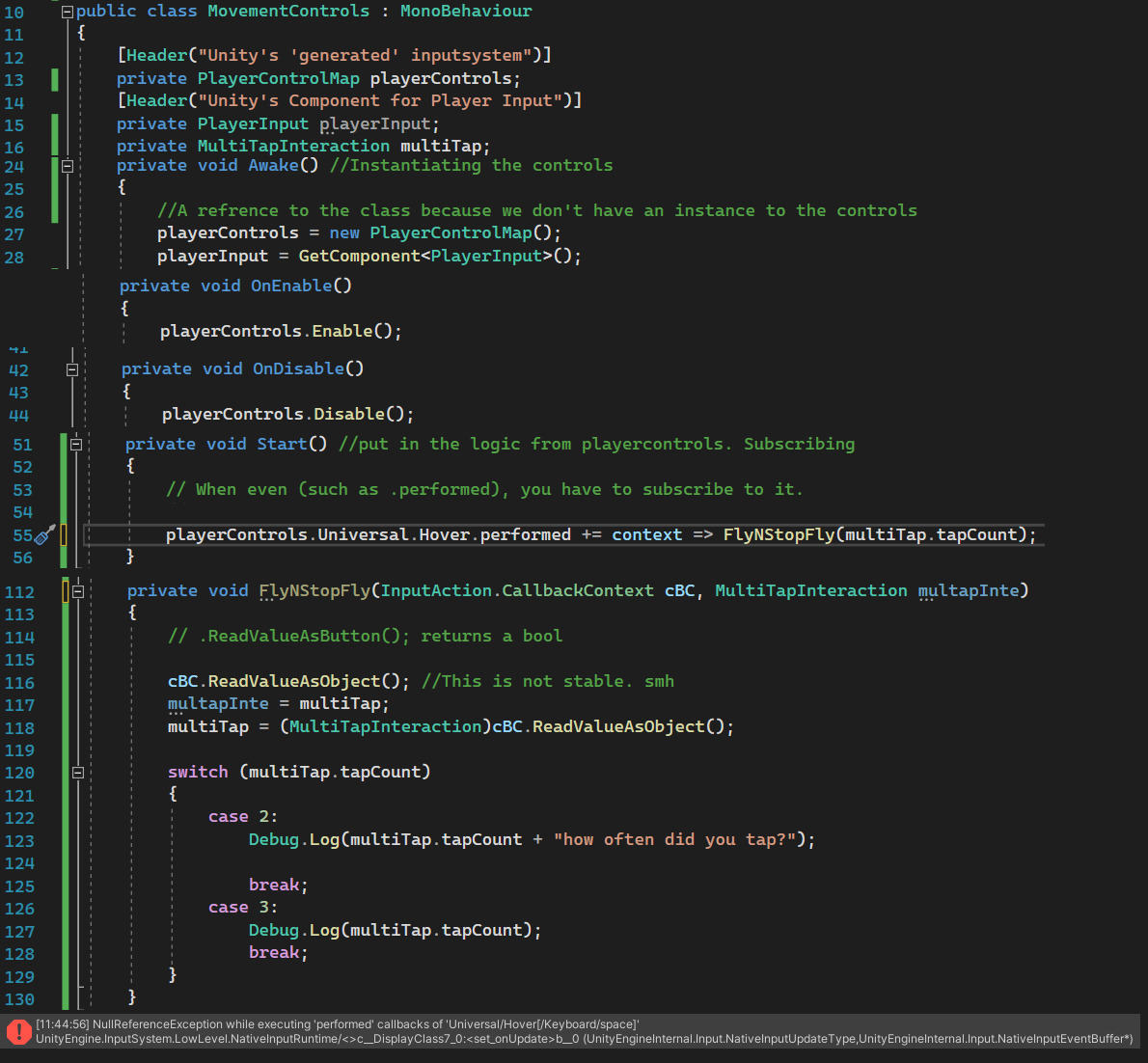Screen dimensions: 1148x1063
Task: Collapse the MovementControls class block
Action: coord(67,13)
